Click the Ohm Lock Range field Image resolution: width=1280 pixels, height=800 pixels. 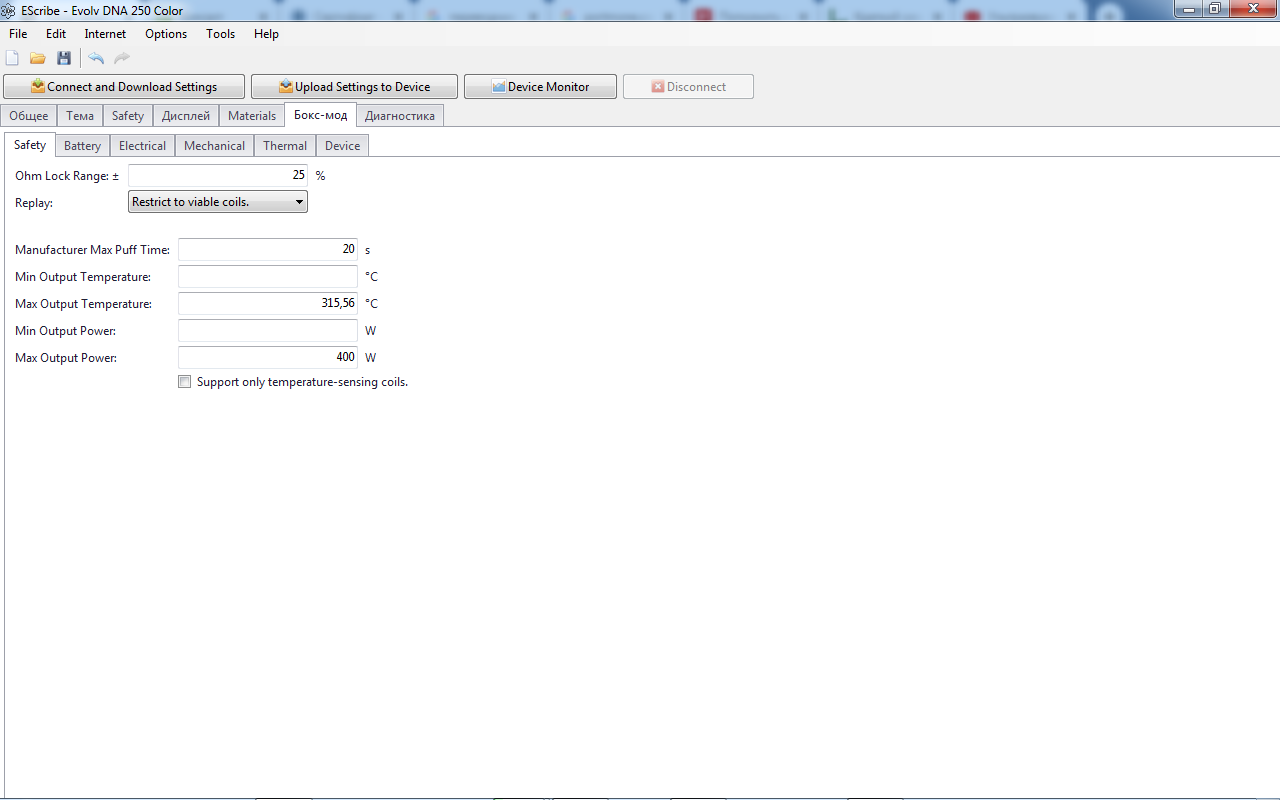pos(217,175)
